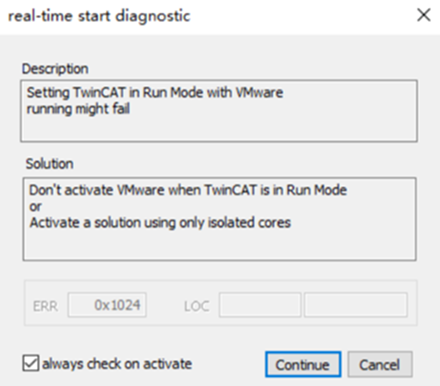
Task: Click the Description label
Action: (55, 69)
